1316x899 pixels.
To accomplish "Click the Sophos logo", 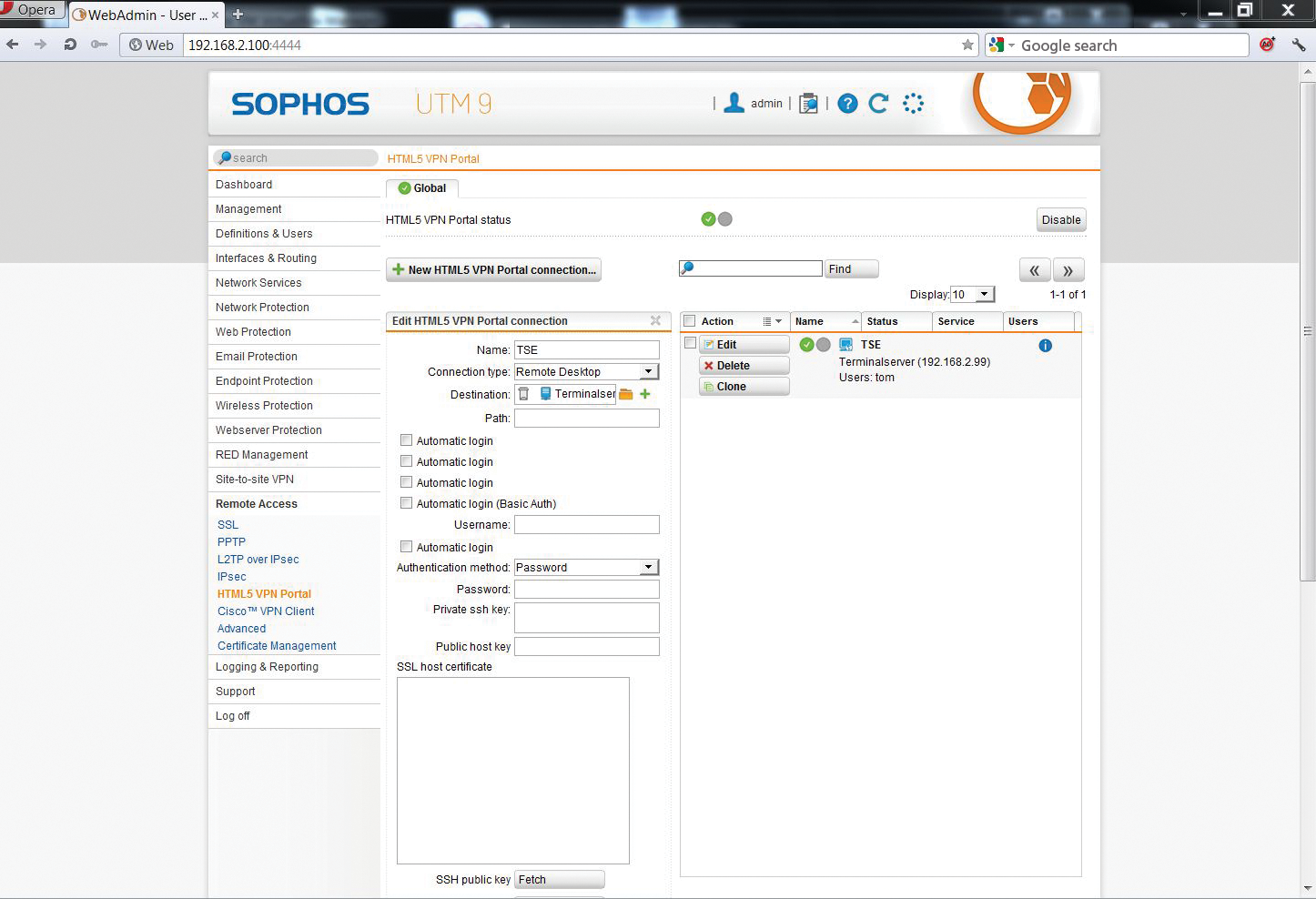I will (x=300, y=104).
